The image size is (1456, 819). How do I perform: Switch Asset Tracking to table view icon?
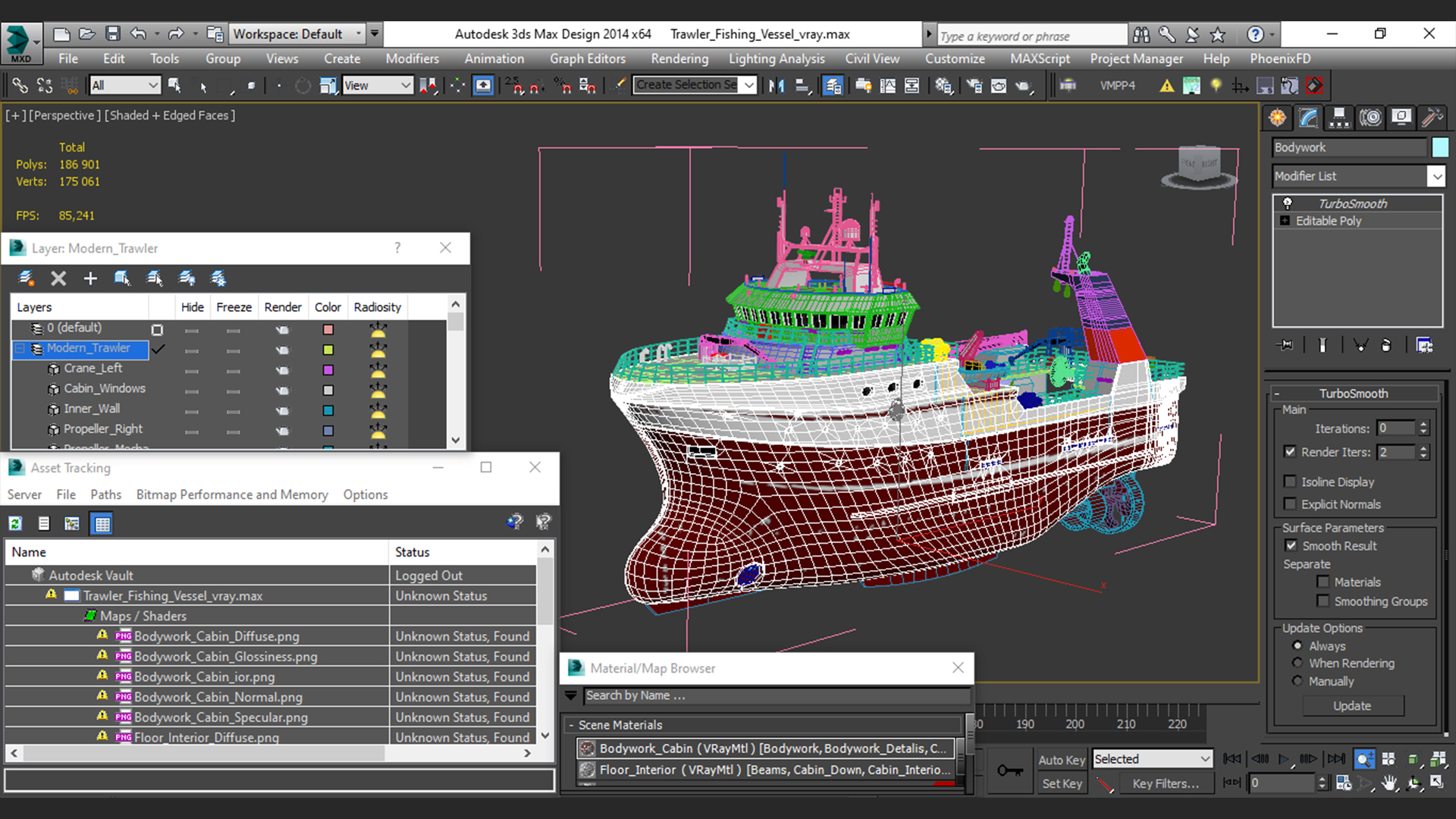pos(102,523)
